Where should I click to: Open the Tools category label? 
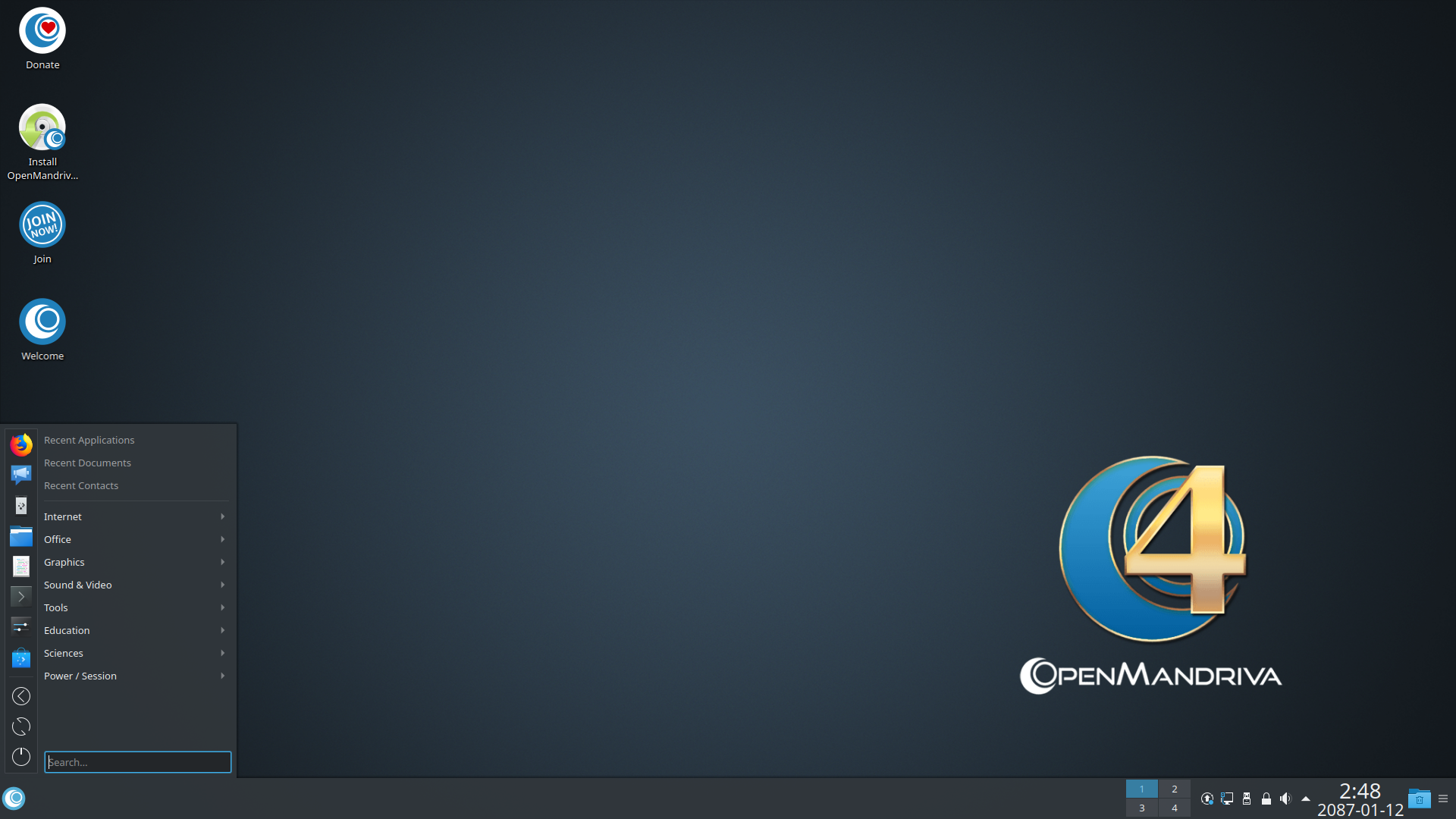[56, 607]
